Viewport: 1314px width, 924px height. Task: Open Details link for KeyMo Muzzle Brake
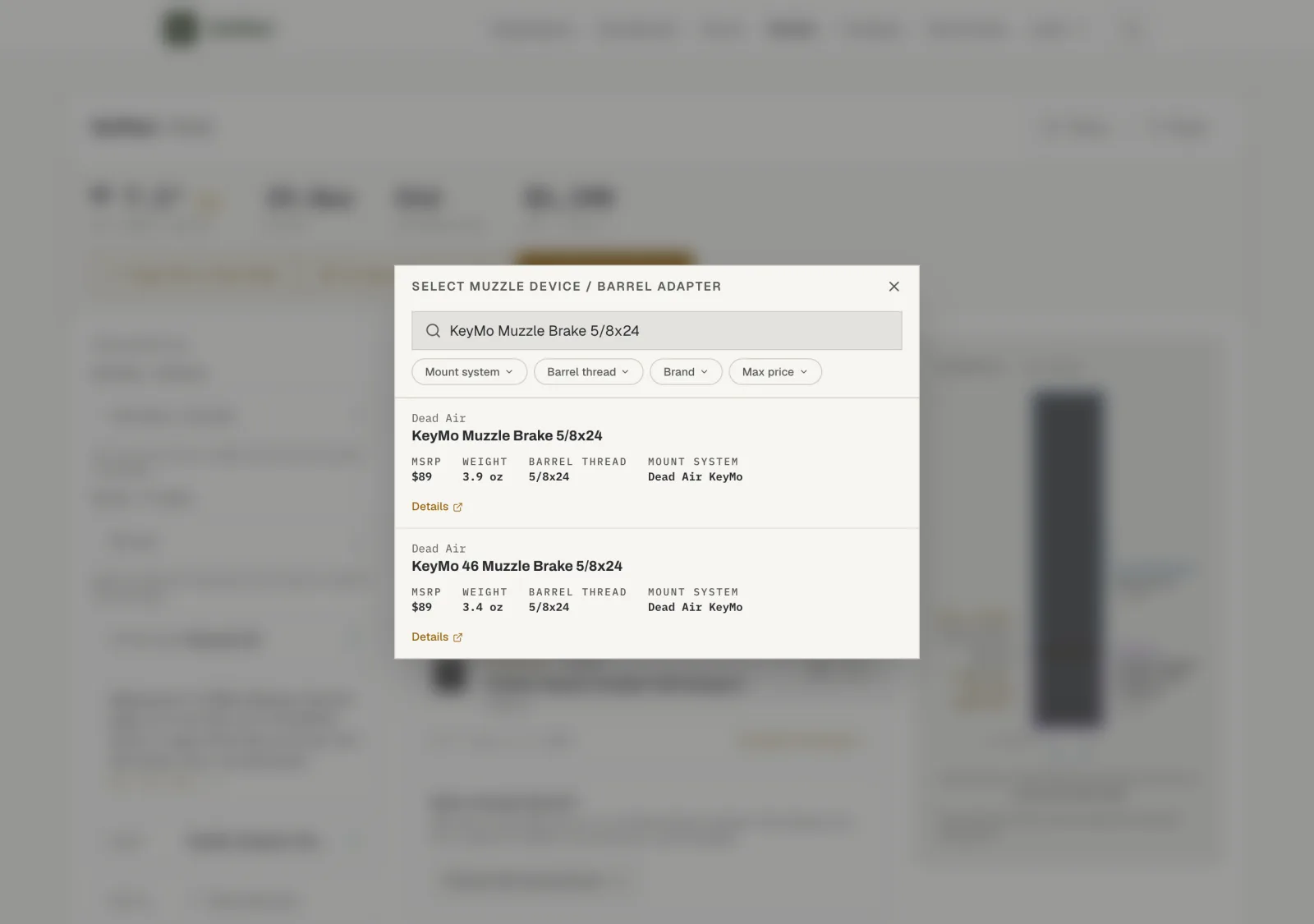(x=437, y=507)
